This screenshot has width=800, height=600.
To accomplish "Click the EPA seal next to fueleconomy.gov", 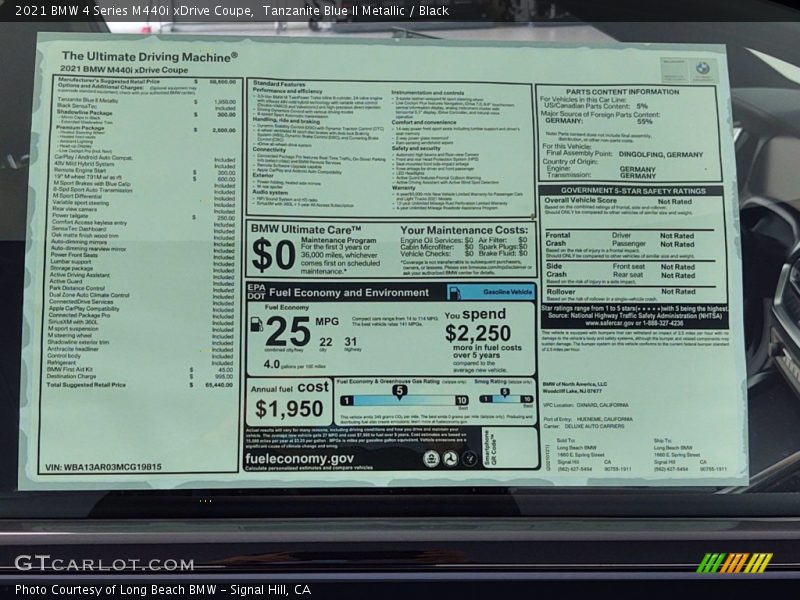I will (x=432, y=459).
